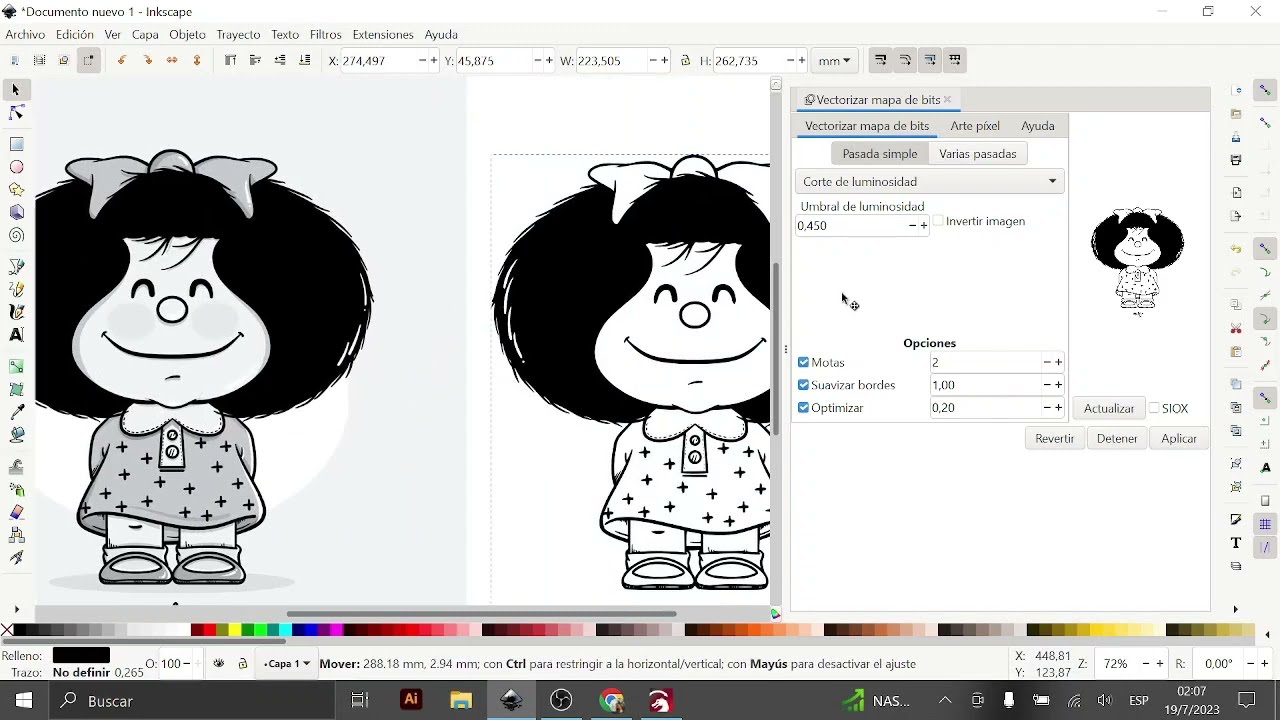This screenshot has width=1280, height=720.
Task: Increase Optimizar value with plus button
Action: [1059, 408]
